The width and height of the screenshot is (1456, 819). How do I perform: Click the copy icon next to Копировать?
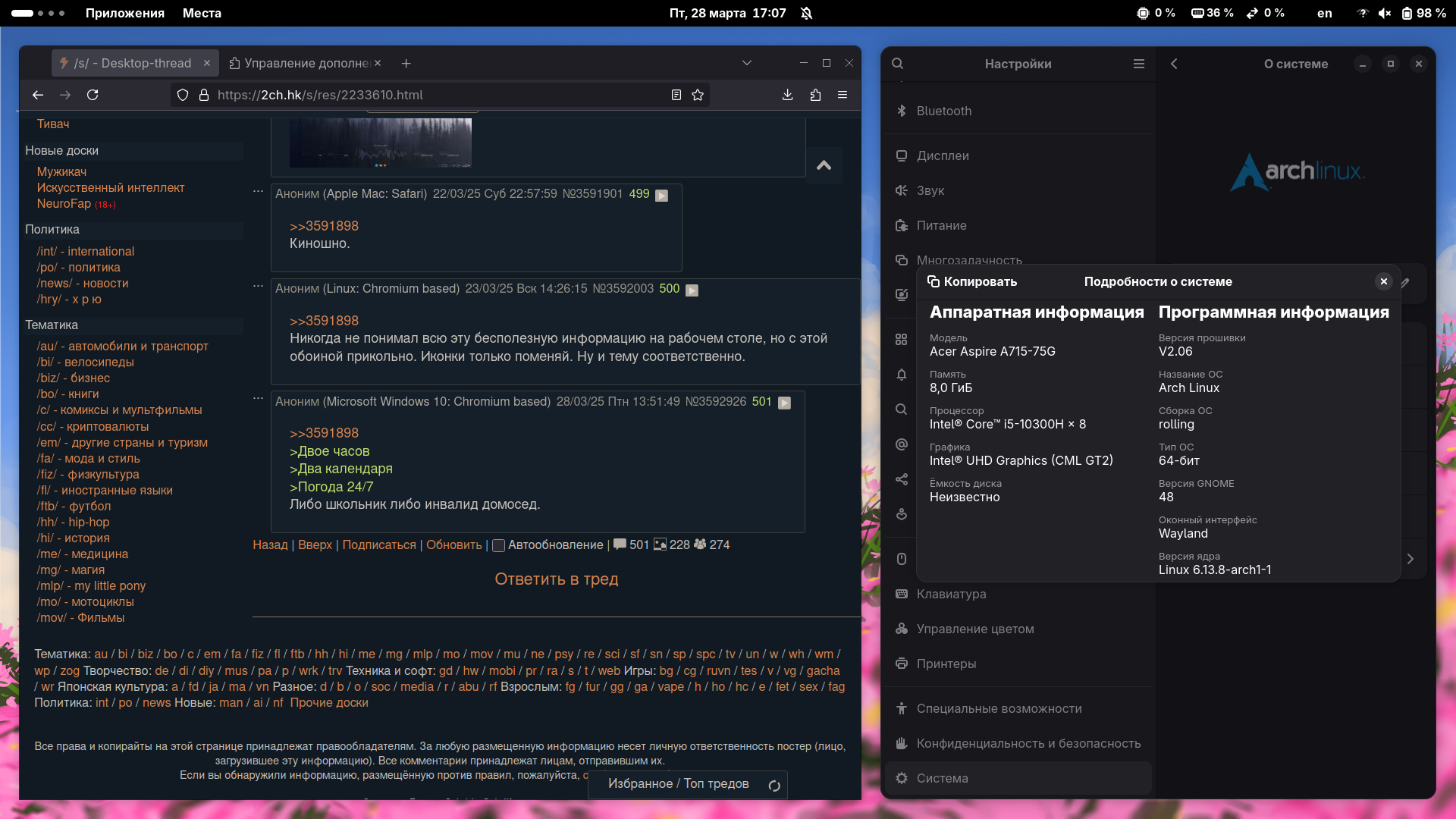934,281
